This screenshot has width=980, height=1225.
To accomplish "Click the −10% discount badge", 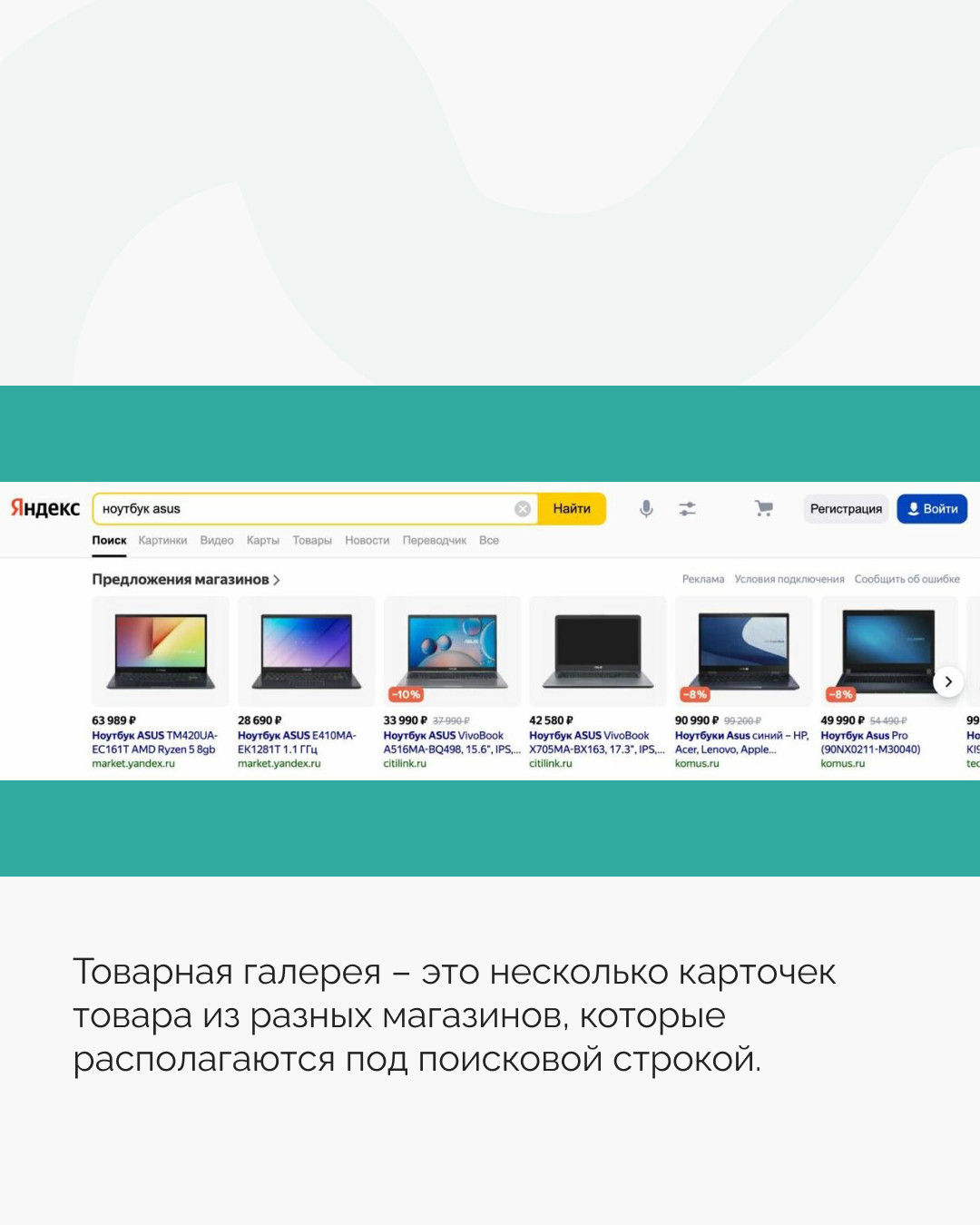I will [406, 695].
